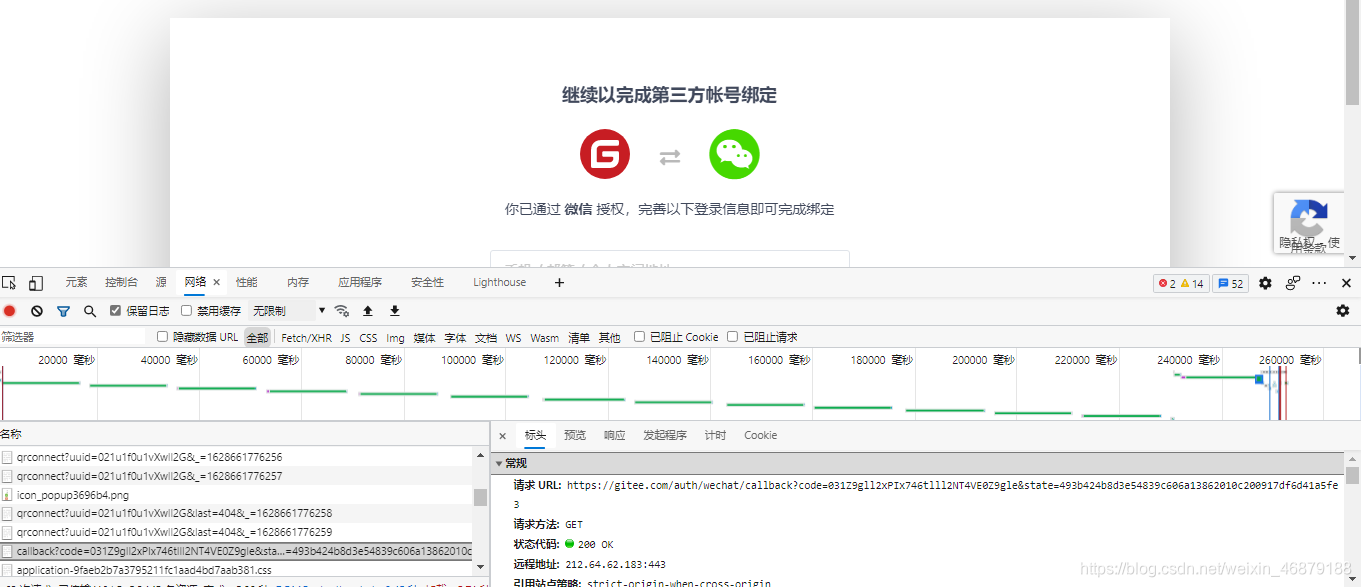Click the reCAPTCHA badge
This screenshot has width=1361, height=587.
coord(1309,223)
